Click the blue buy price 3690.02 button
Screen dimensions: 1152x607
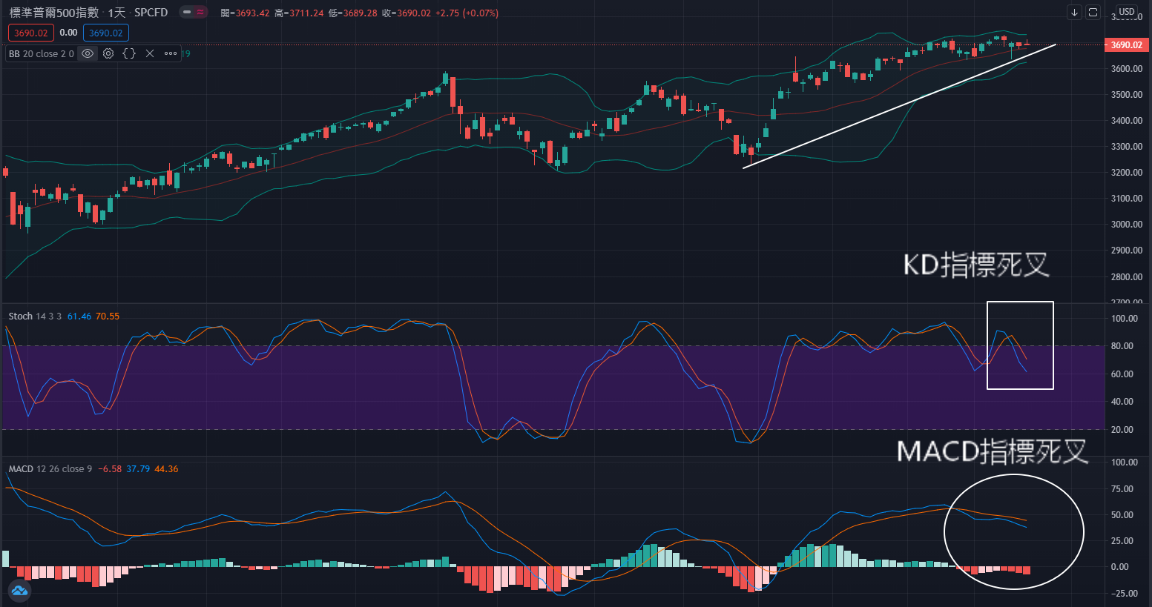105,33
